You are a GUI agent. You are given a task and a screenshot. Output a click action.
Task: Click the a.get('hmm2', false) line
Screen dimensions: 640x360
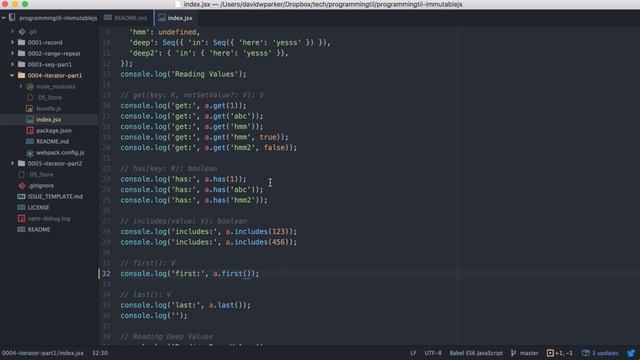pyautogui.click(x=209, y=148)
